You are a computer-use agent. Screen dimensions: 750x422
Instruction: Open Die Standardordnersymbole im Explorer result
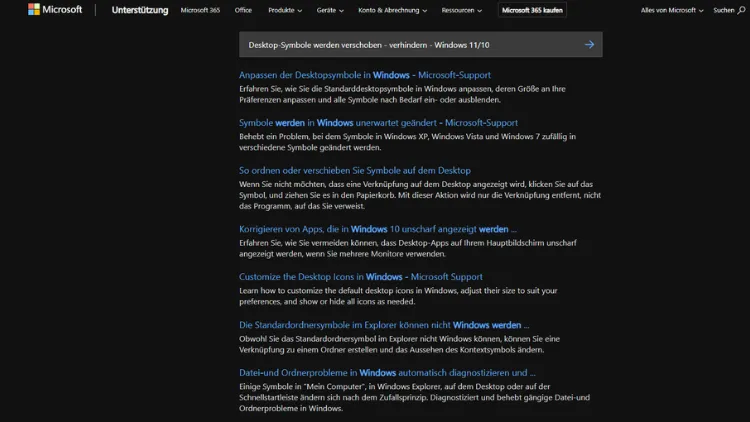pos(384,325)
